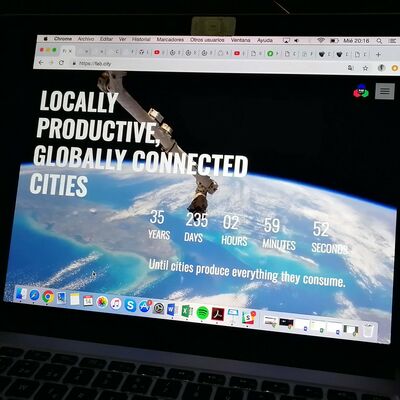Go back using the browser back arrow
The width and height of the screenshot is (400, 400).
point(41,62)
